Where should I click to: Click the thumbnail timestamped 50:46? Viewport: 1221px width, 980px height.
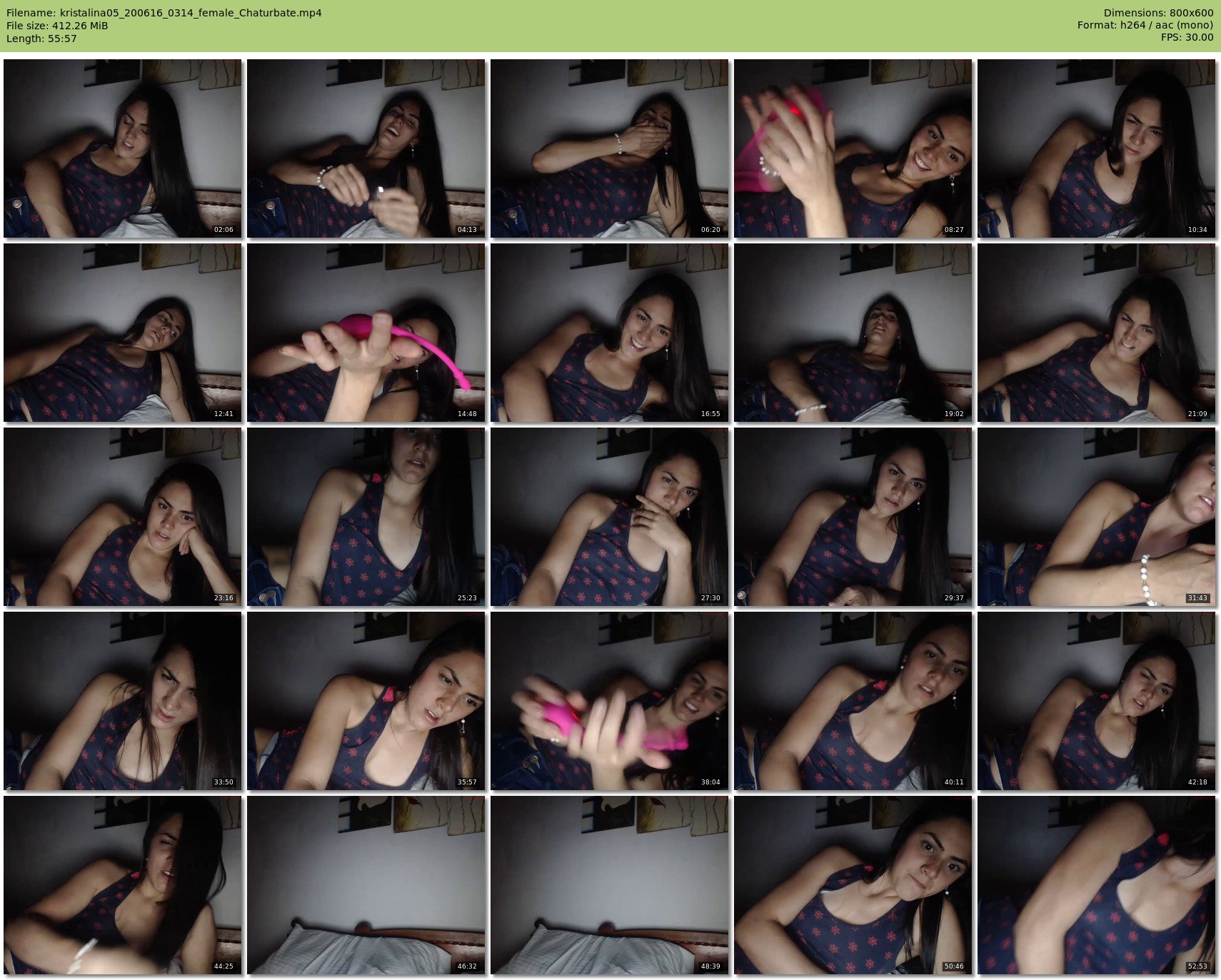point(853,885)
